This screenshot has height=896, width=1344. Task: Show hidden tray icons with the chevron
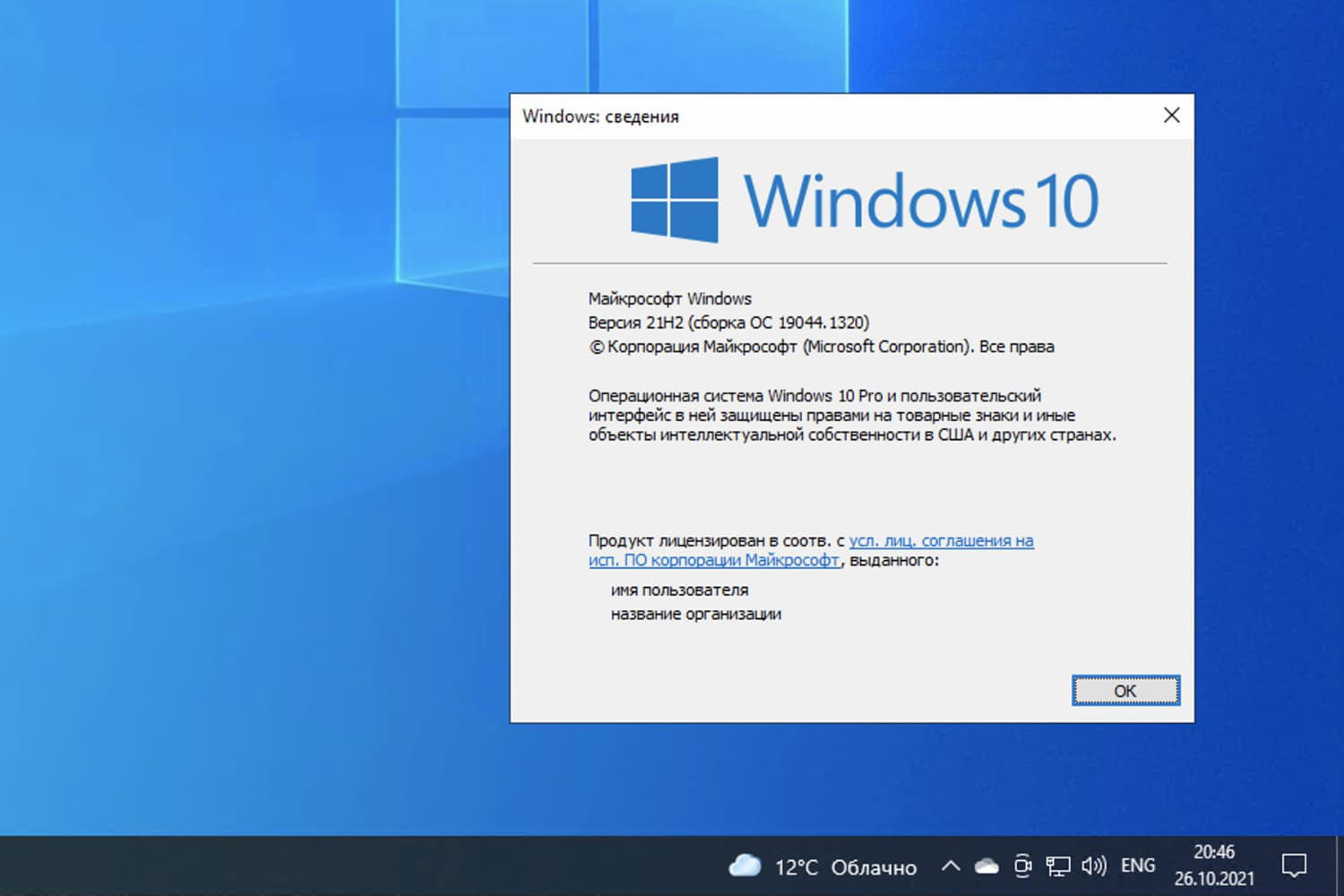[x=952, y=866]
